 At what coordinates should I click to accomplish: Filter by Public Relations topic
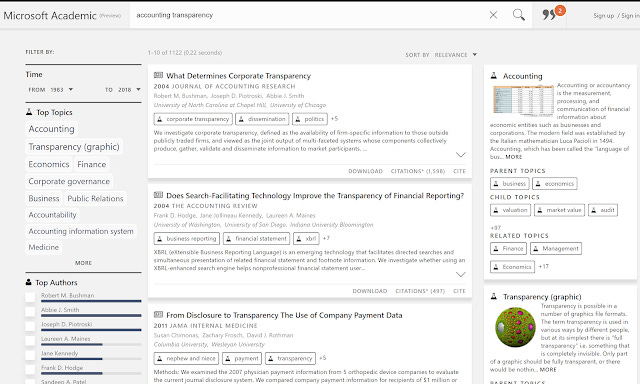[95, 198]
